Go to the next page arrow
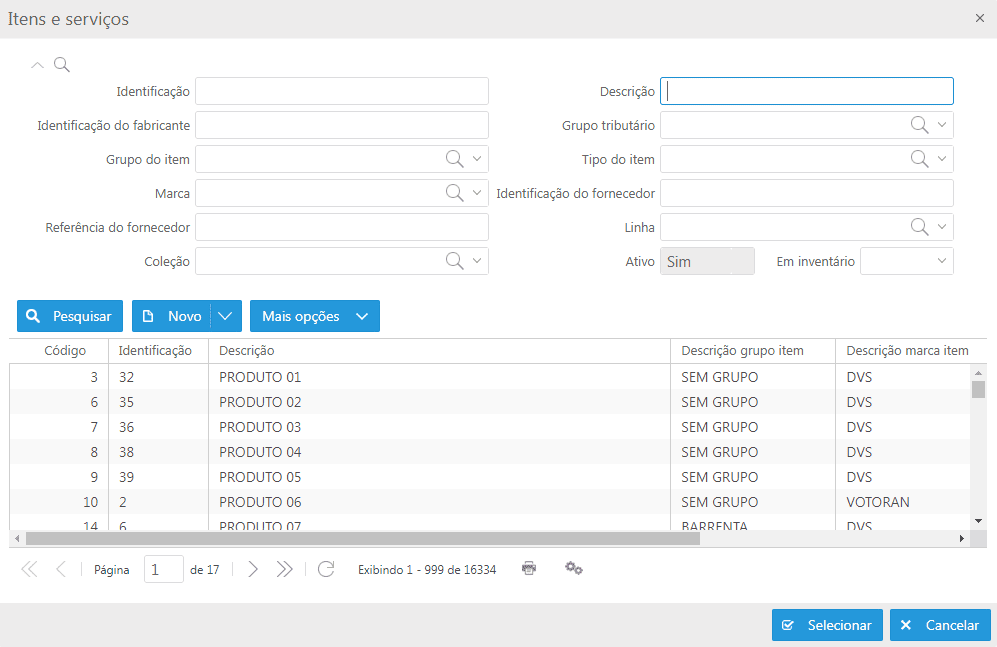 253,569
